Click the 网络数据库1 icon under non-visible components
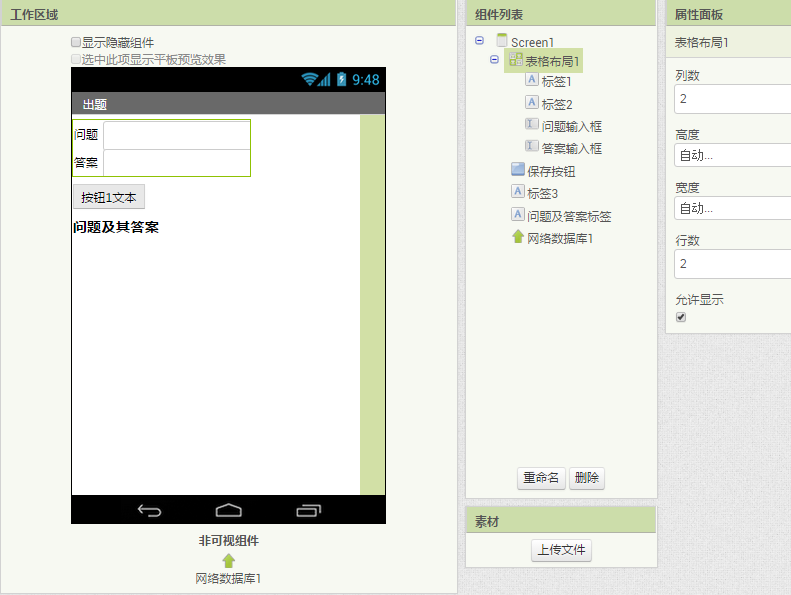Screen dimensions: 791x595 pos(228,560)
